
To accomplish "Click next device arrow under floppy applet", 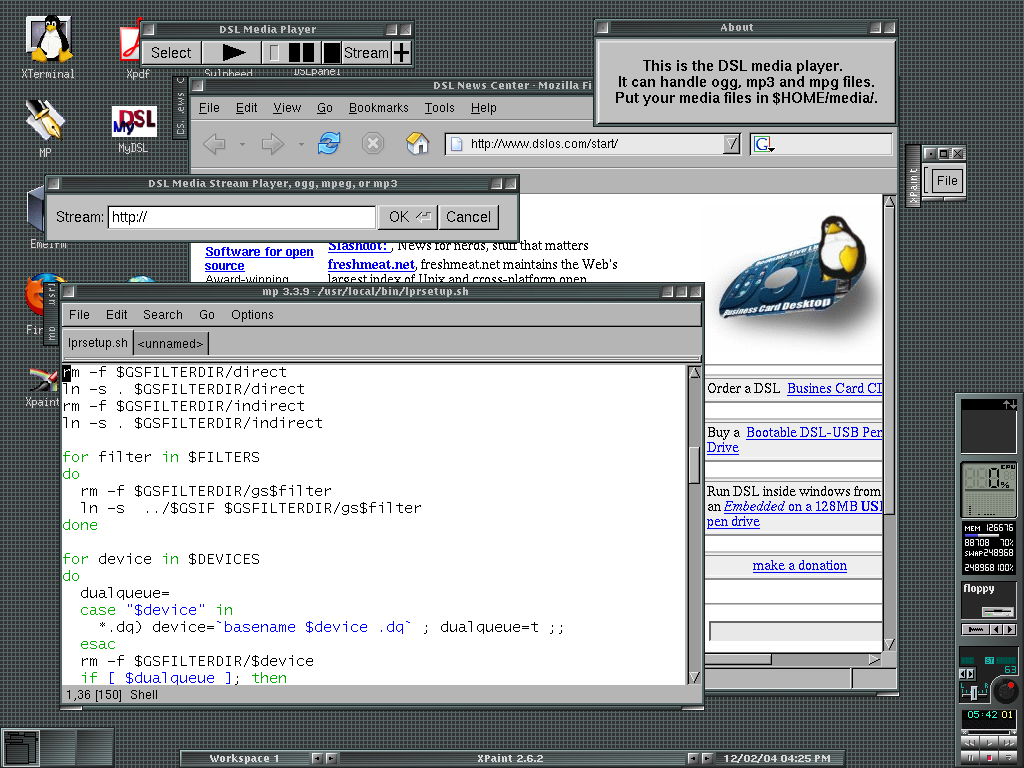I will point(1010,630).
